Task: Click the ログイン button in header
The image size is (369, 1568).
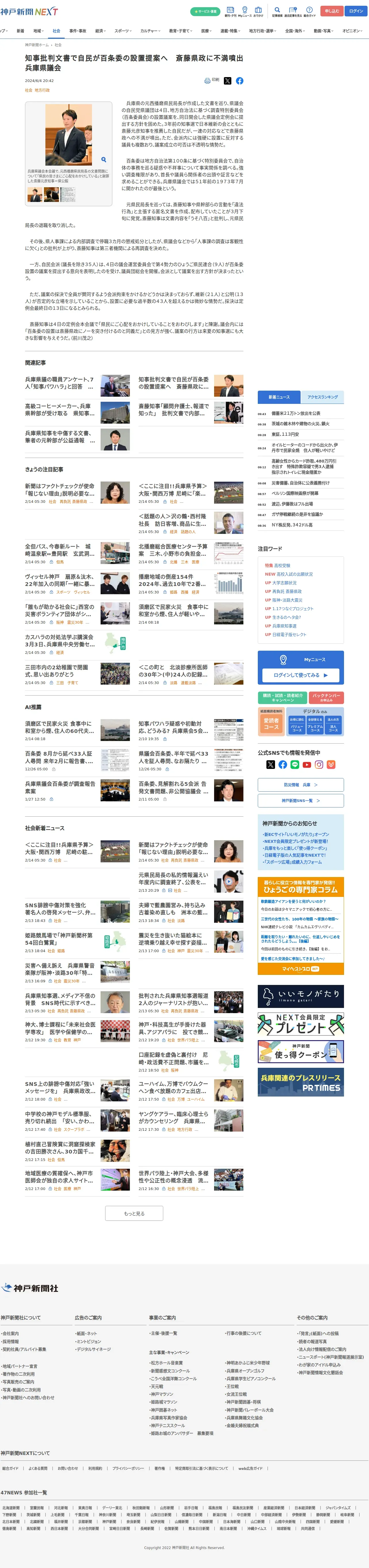Action: pos(356,11)
